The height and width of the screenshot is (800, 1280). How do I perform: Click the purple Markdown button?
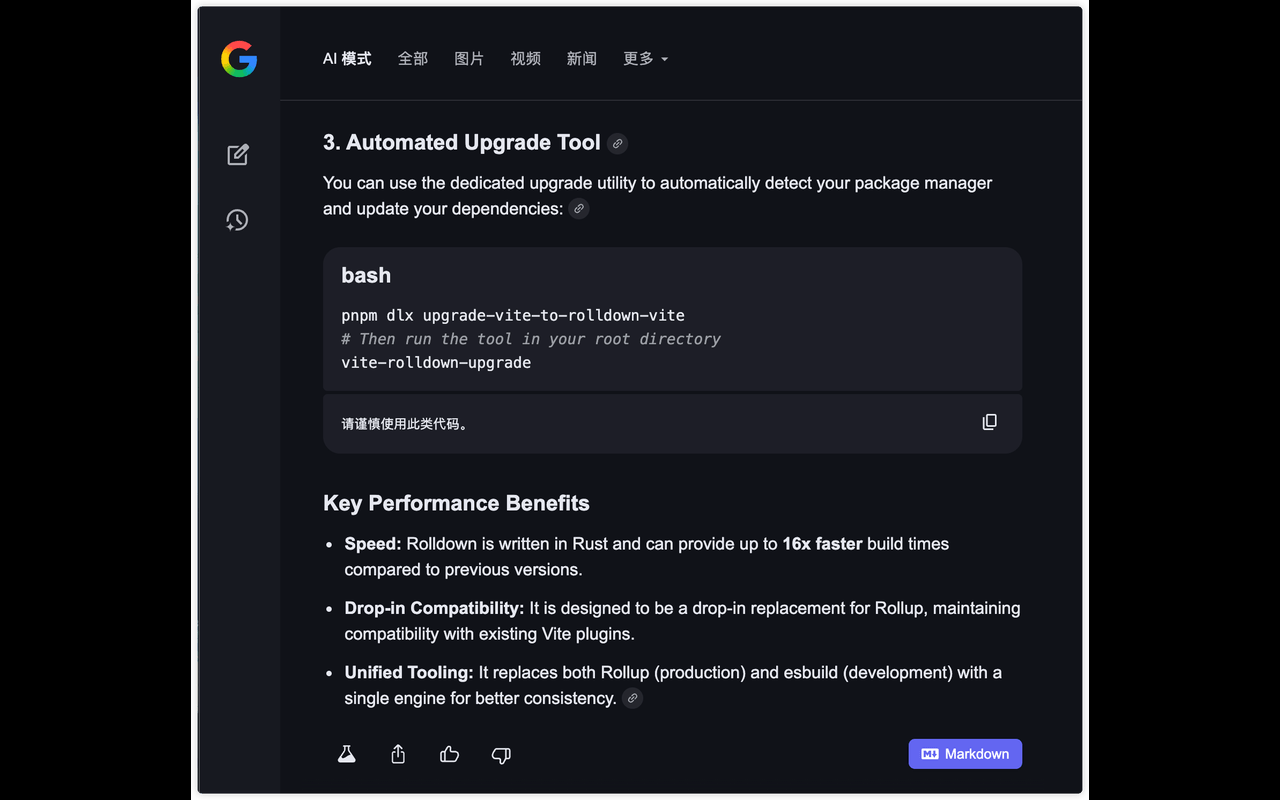pos(965,754)
